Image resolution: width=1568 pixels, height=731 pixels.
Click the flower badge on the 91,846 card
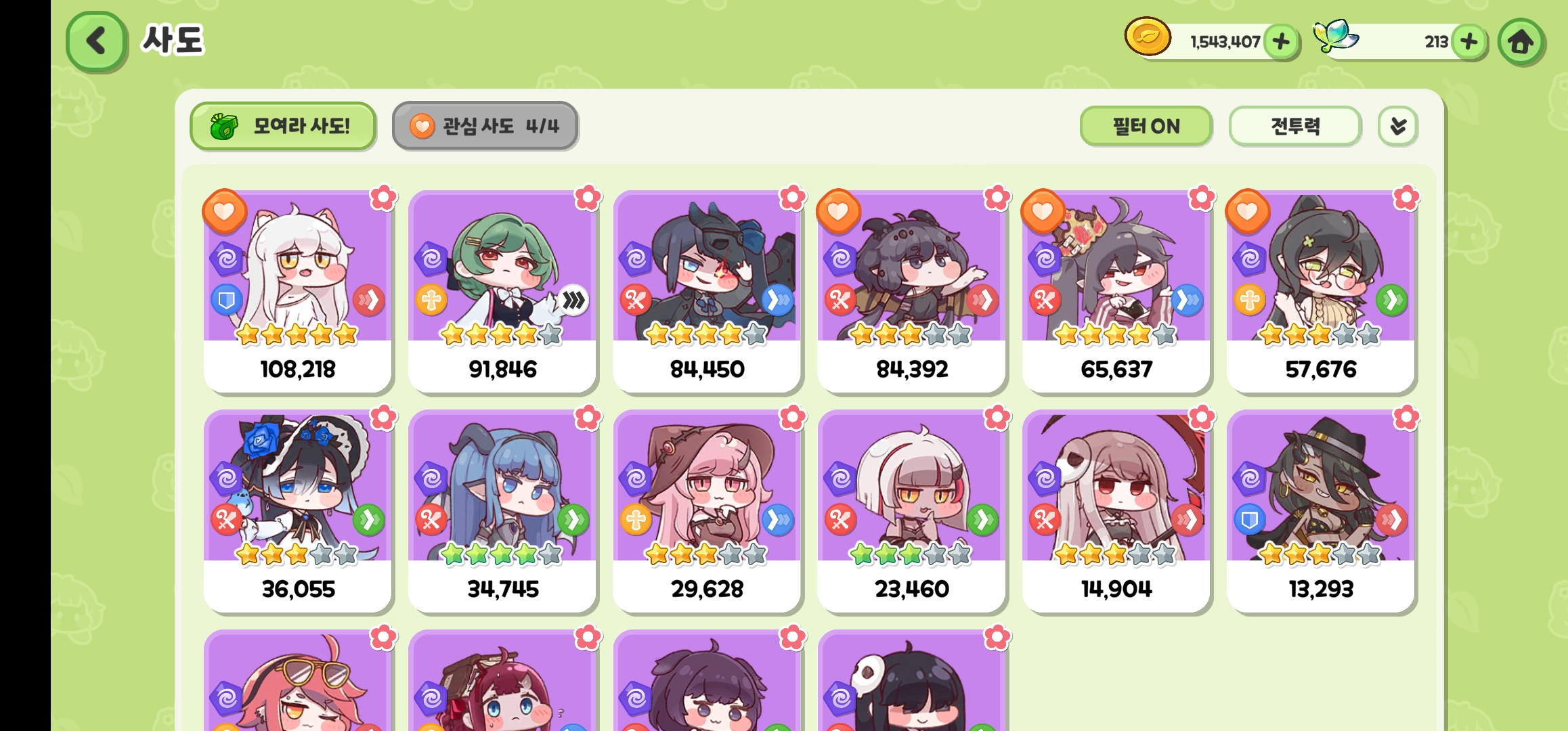pyautogui.click(x=588, y=198)
